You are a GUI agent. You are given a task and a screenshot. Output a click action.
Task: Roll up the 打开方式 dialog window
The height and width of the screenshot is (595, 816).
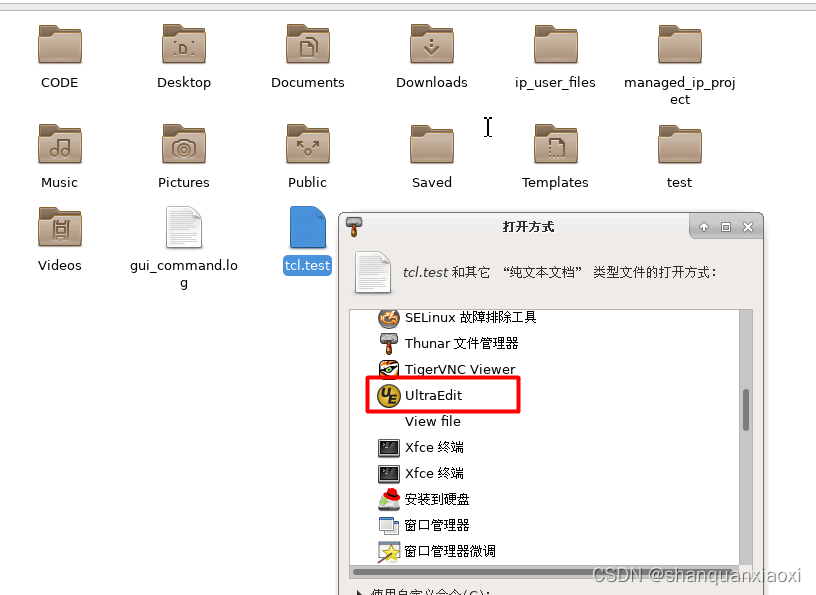(704, 227)
